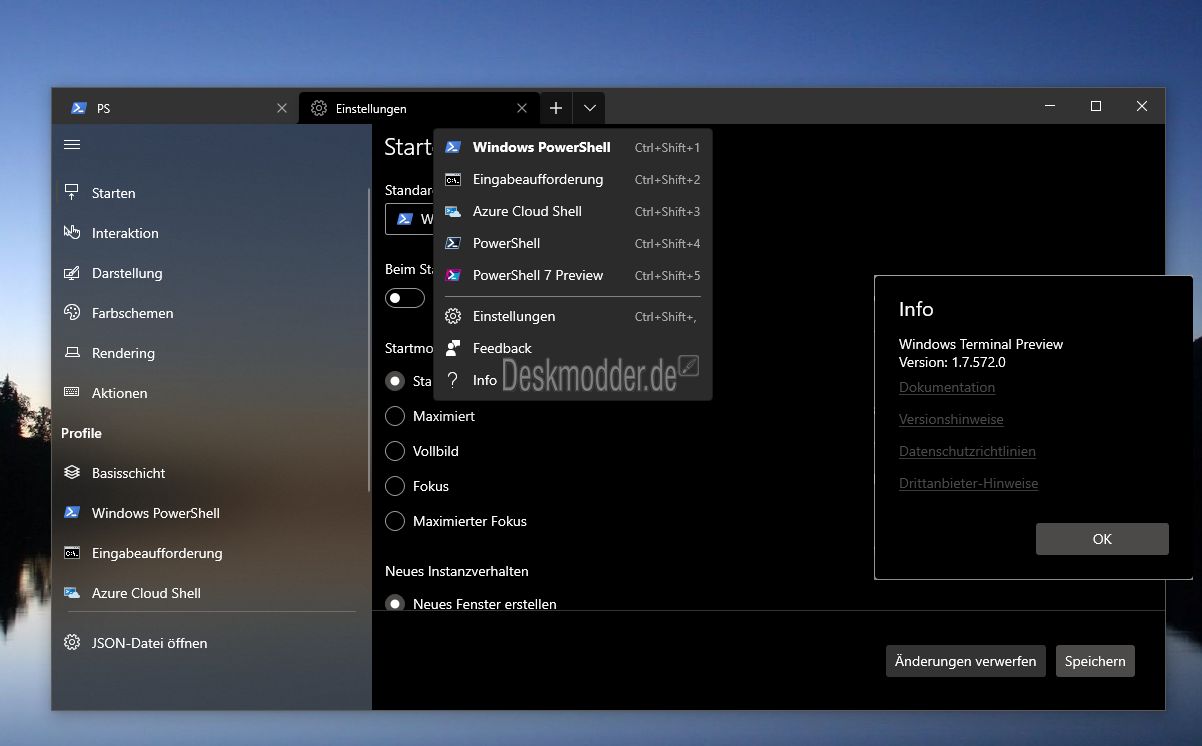Viewport: 1202px width, 746px height.
Task: Select the Maximiert start mode radio button
Action: (x=395, y=416)
